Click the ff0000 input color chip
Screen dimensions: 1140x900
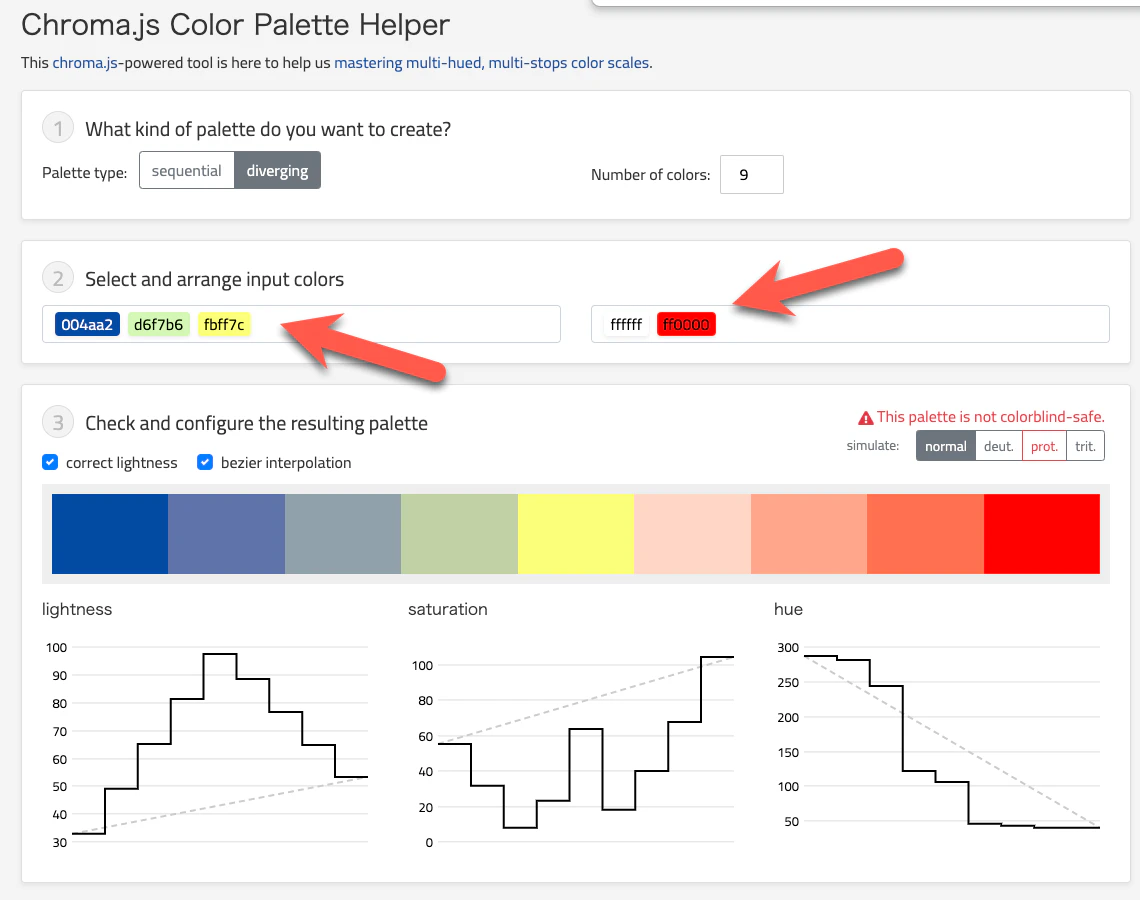686,324
